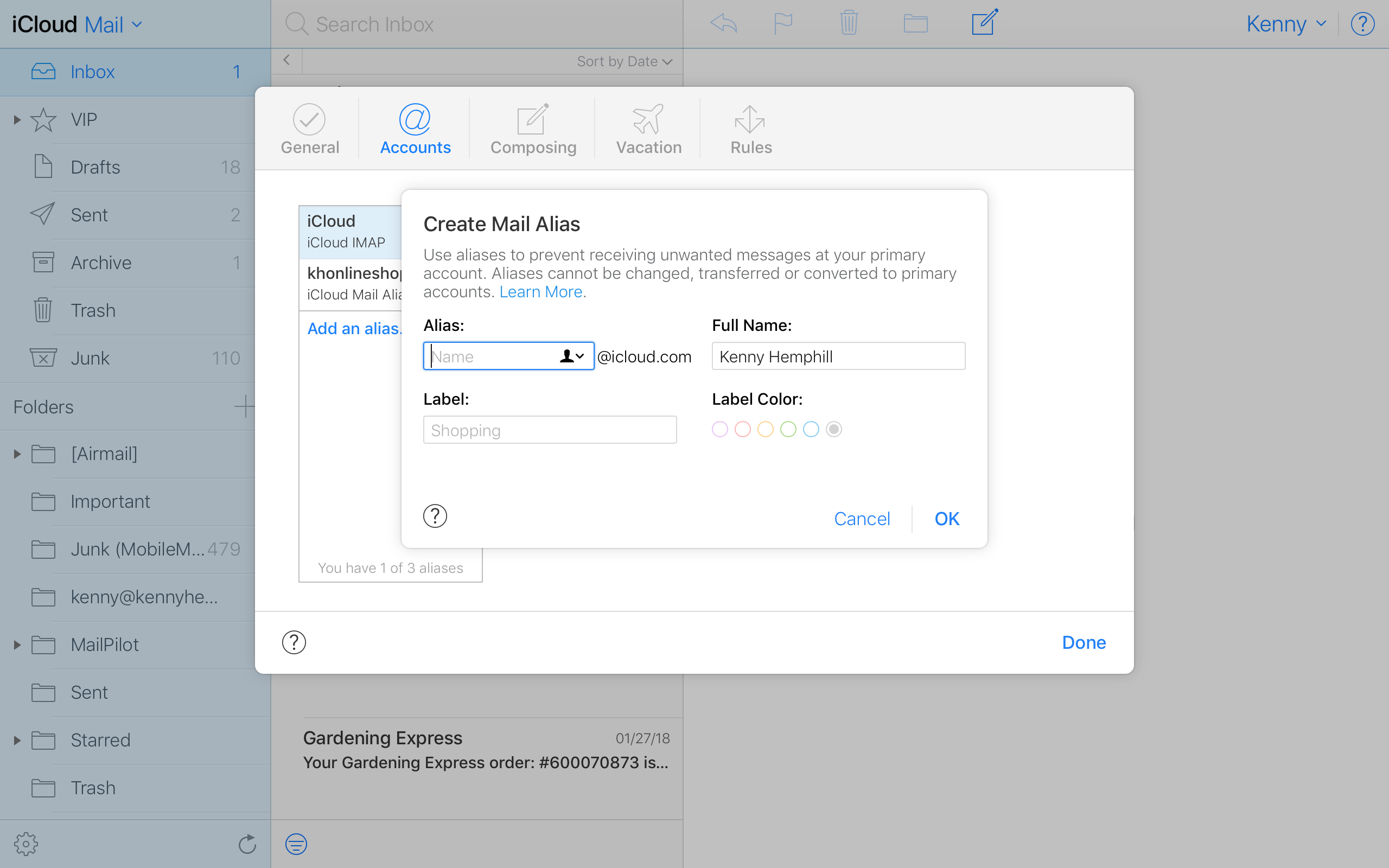Click the Full Name field

[838, 356]
